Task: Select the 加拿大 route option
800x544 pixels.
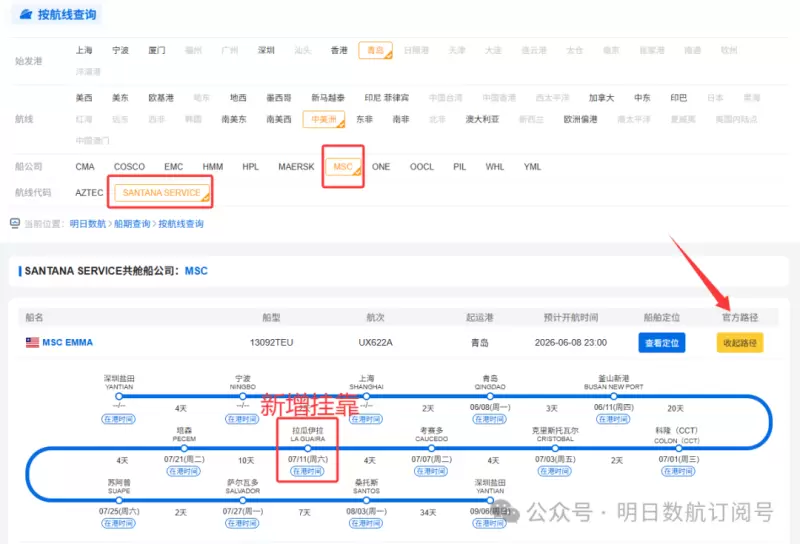Action: click(x=601, y=97)
